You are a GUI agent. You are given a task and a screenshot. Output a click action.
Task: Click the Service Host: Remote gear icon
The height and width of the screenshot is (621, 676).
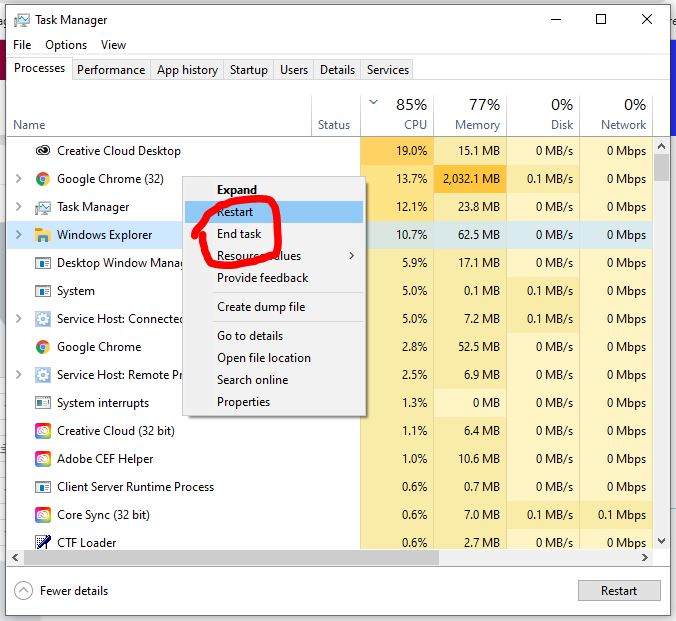[43, 375]
